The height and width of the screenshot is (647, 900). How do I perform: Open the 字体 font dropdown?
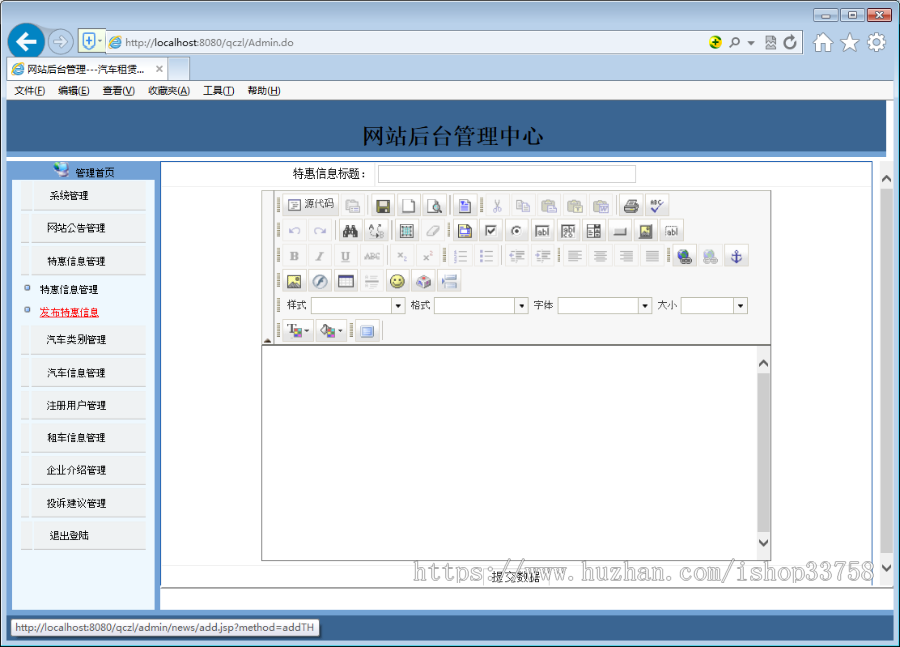click(x=604, y=306)
